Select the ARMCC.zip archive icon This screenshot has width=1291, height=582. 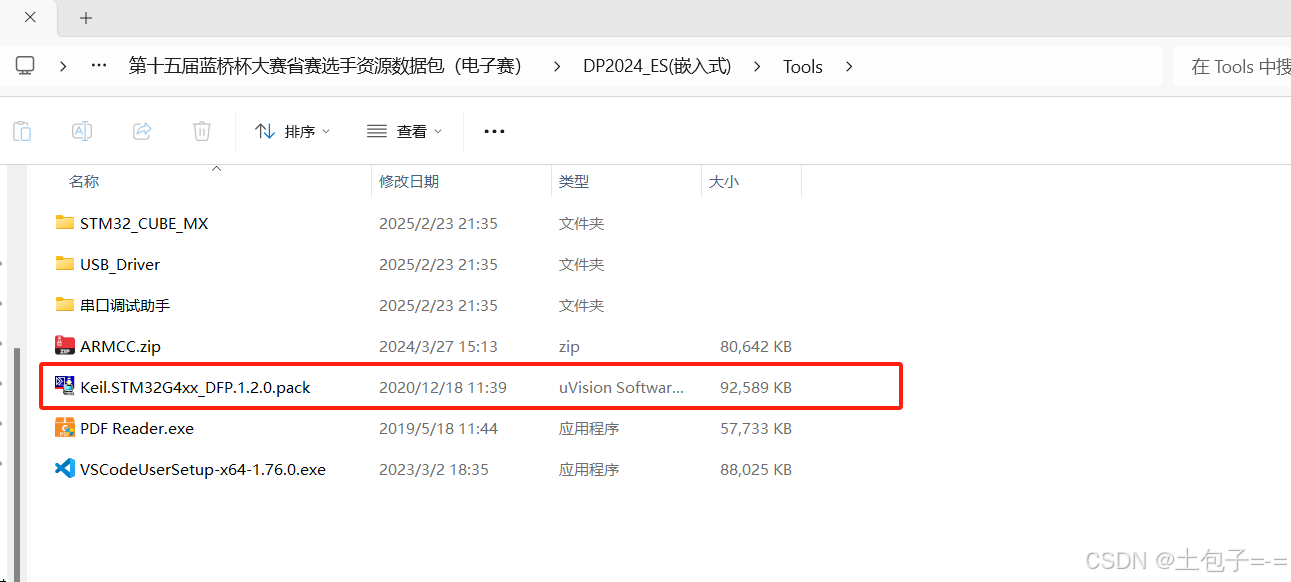[65, 346]
